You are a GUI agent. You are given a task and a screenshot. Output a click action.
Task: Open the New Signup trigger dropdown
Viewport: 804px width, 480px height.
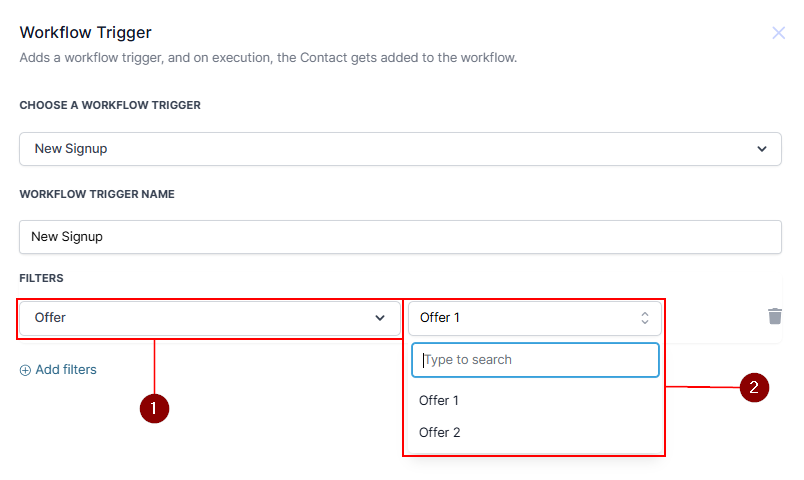400,149
